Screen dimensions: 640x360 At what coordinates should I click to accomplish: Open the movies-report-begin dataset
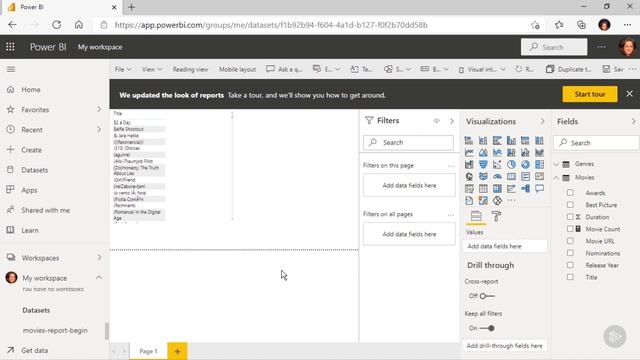(x=55, y=330)
